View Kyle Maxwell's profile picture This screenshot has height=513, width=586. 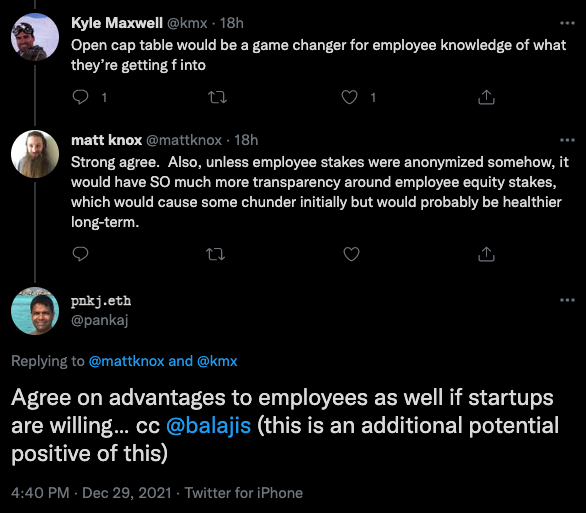click(x=35, y=37)
